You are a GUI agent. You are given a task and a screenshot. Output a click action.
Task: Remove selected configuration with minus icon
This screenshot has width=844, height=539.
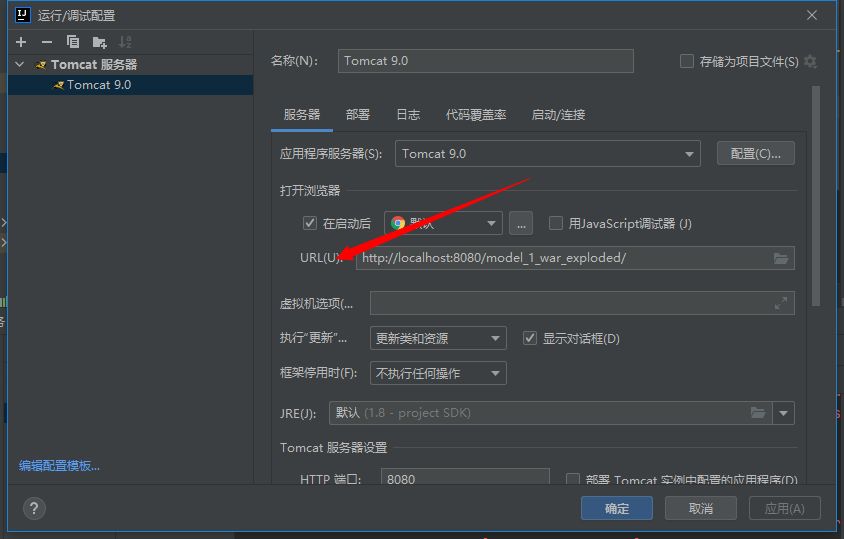tap(47, 42)
